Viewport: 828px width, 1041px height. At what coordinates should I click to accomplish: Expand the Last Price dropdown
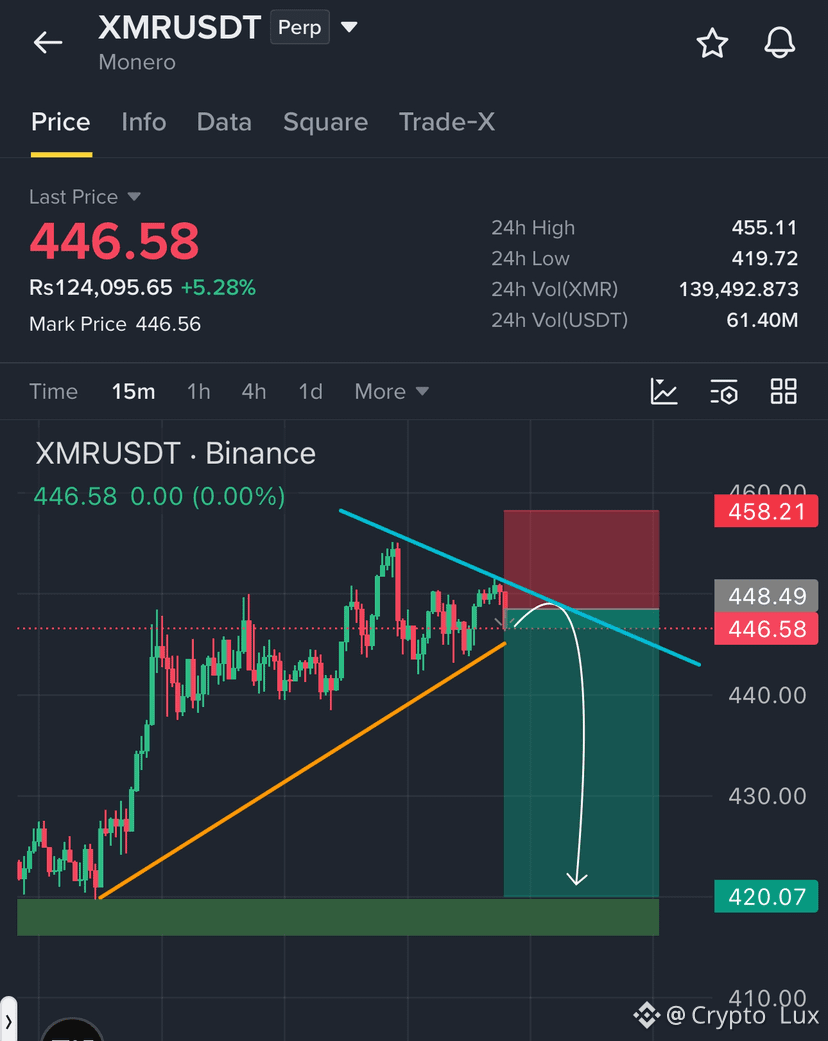[x=134, y=197]
